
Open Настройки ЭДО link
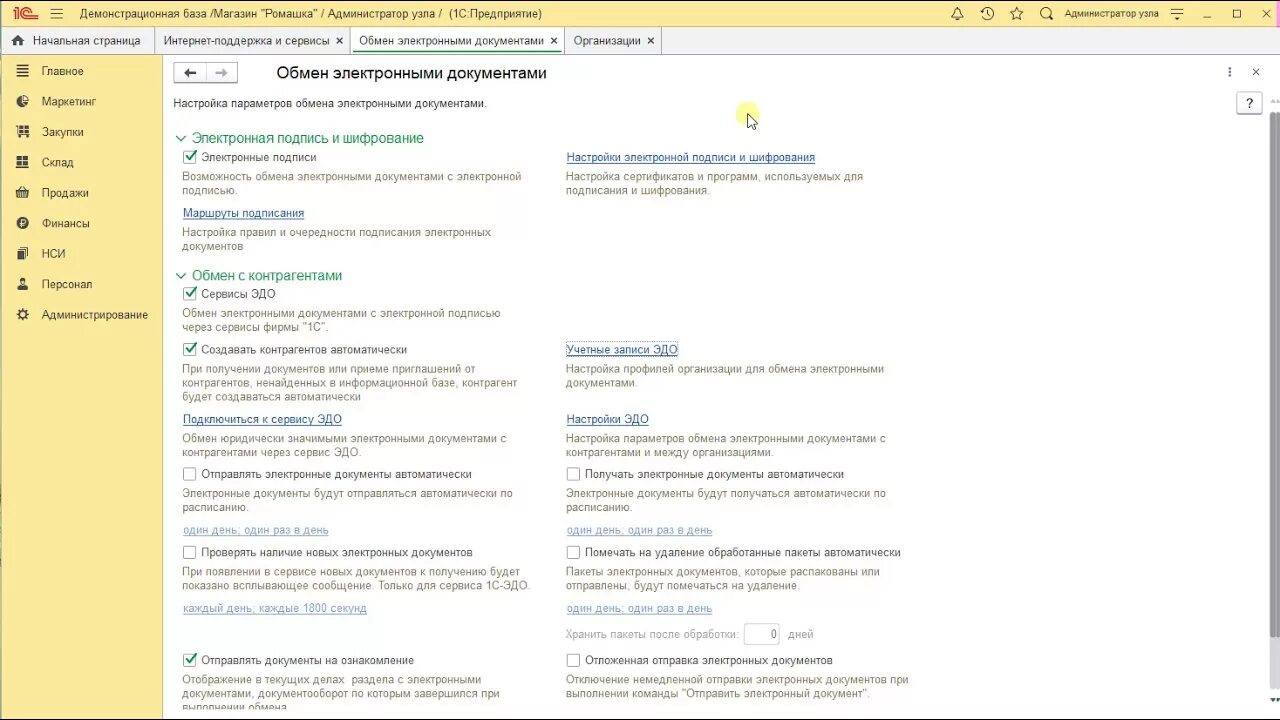[607, 419]
